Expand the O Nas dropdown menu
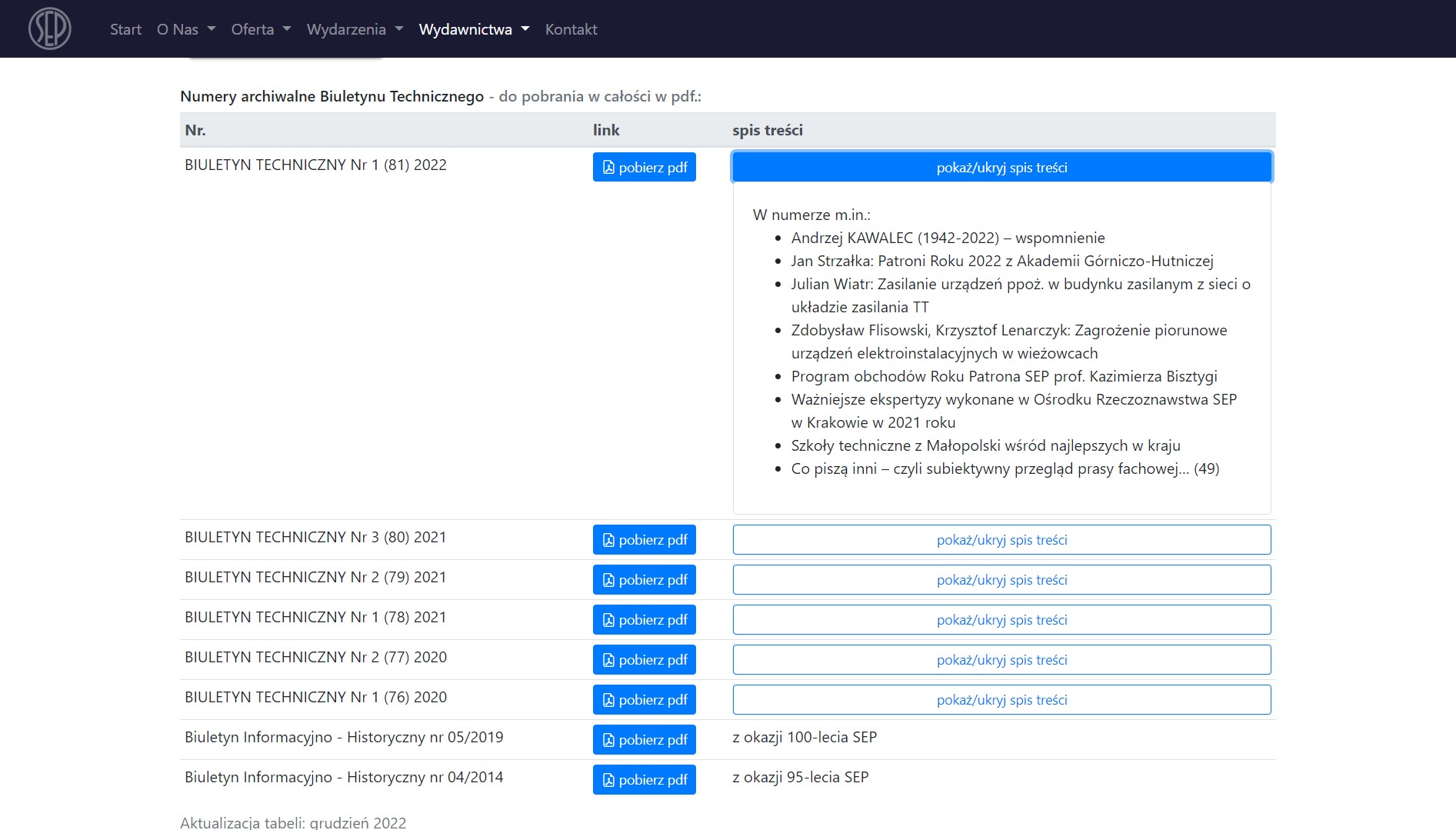Screen dimensions: 1456x830 (185, 29)
